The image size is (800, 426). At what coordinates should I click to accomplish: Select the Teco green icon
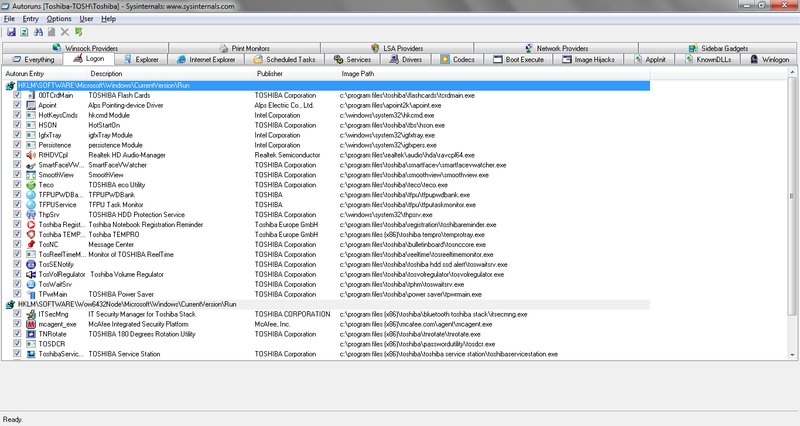click(x=31, y=185)
